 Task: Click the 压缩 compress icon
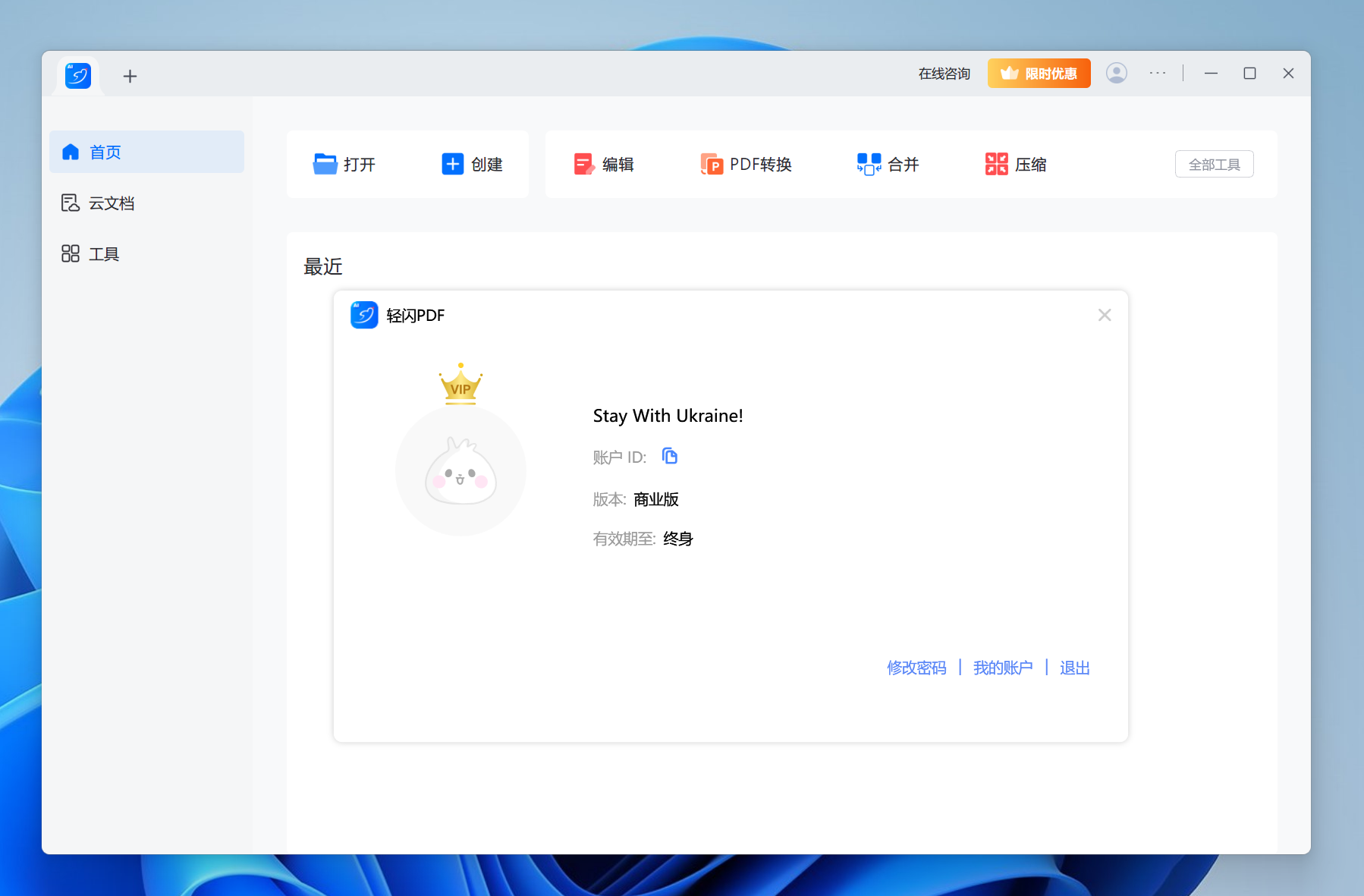pyautogui.click(x=996, y=164)
